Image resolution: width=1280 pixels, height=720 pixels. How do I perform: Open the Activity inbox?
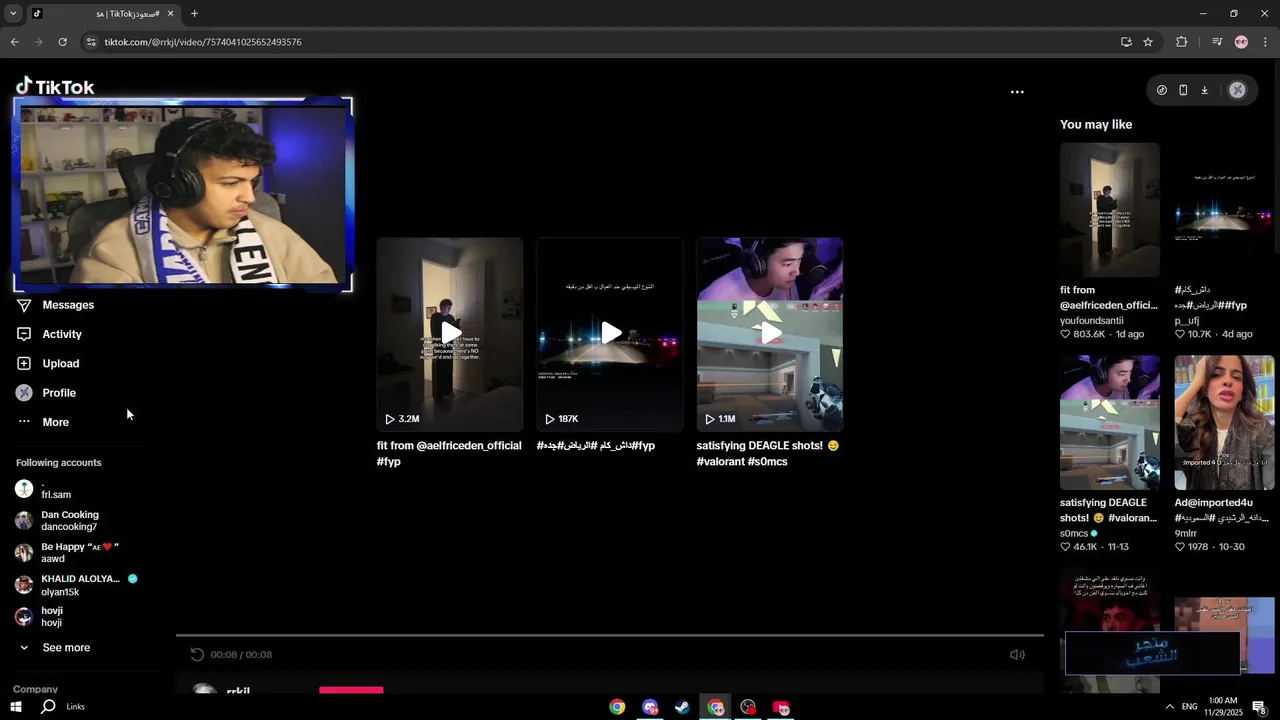tap(50, 334)
